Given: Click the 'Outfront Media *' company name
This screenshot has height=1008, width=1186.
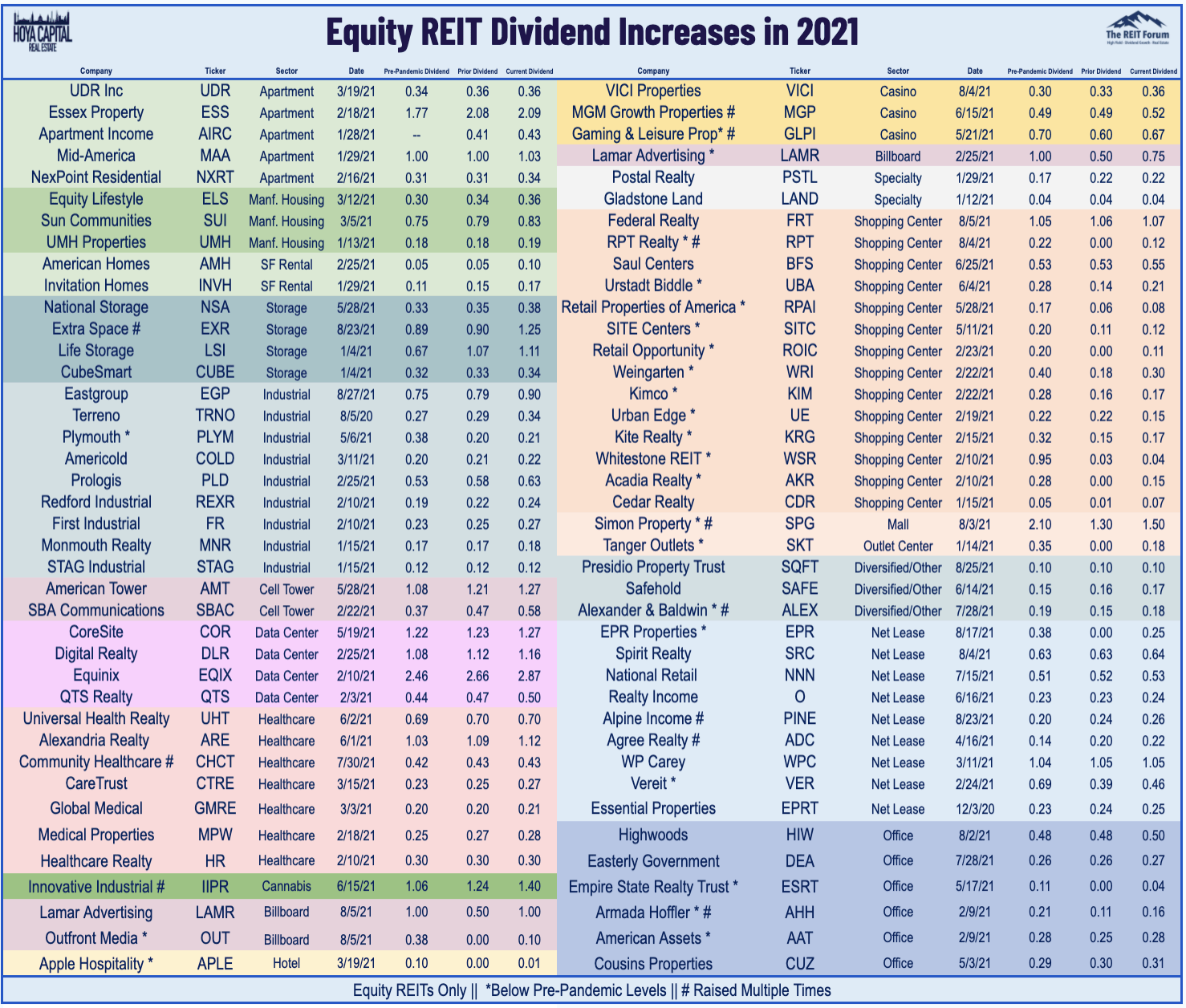Looking at the screenshot, I should coord(96,938).
